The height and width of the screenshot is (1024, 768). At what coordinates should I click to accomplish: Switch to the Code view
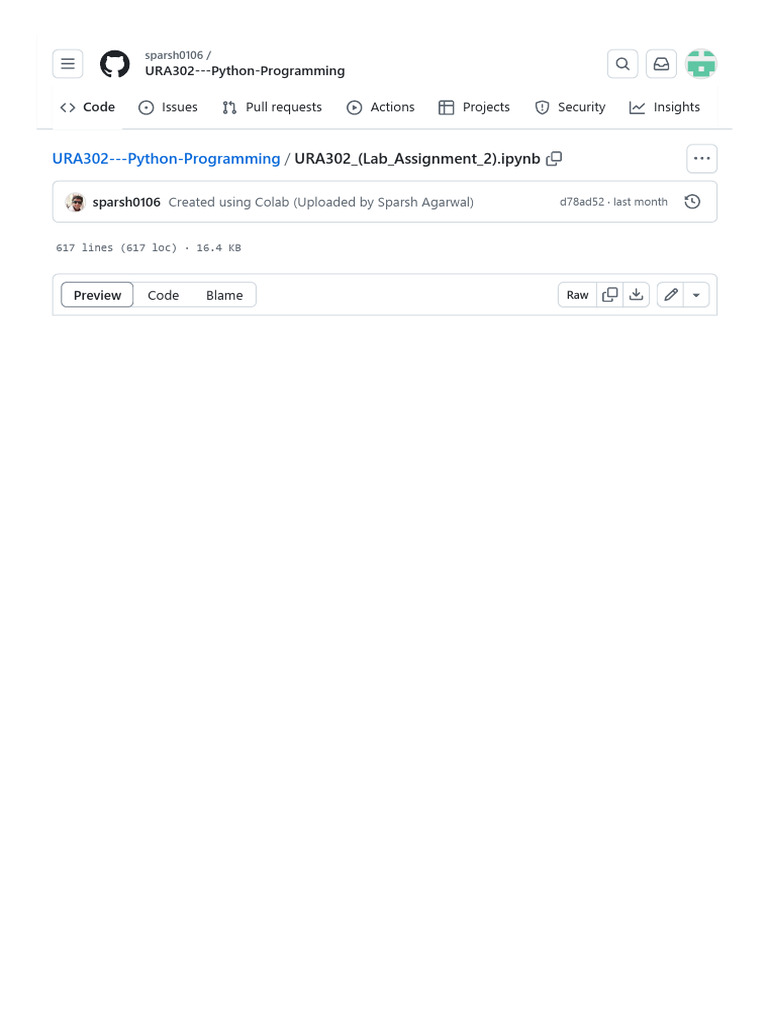coord(163,295)
